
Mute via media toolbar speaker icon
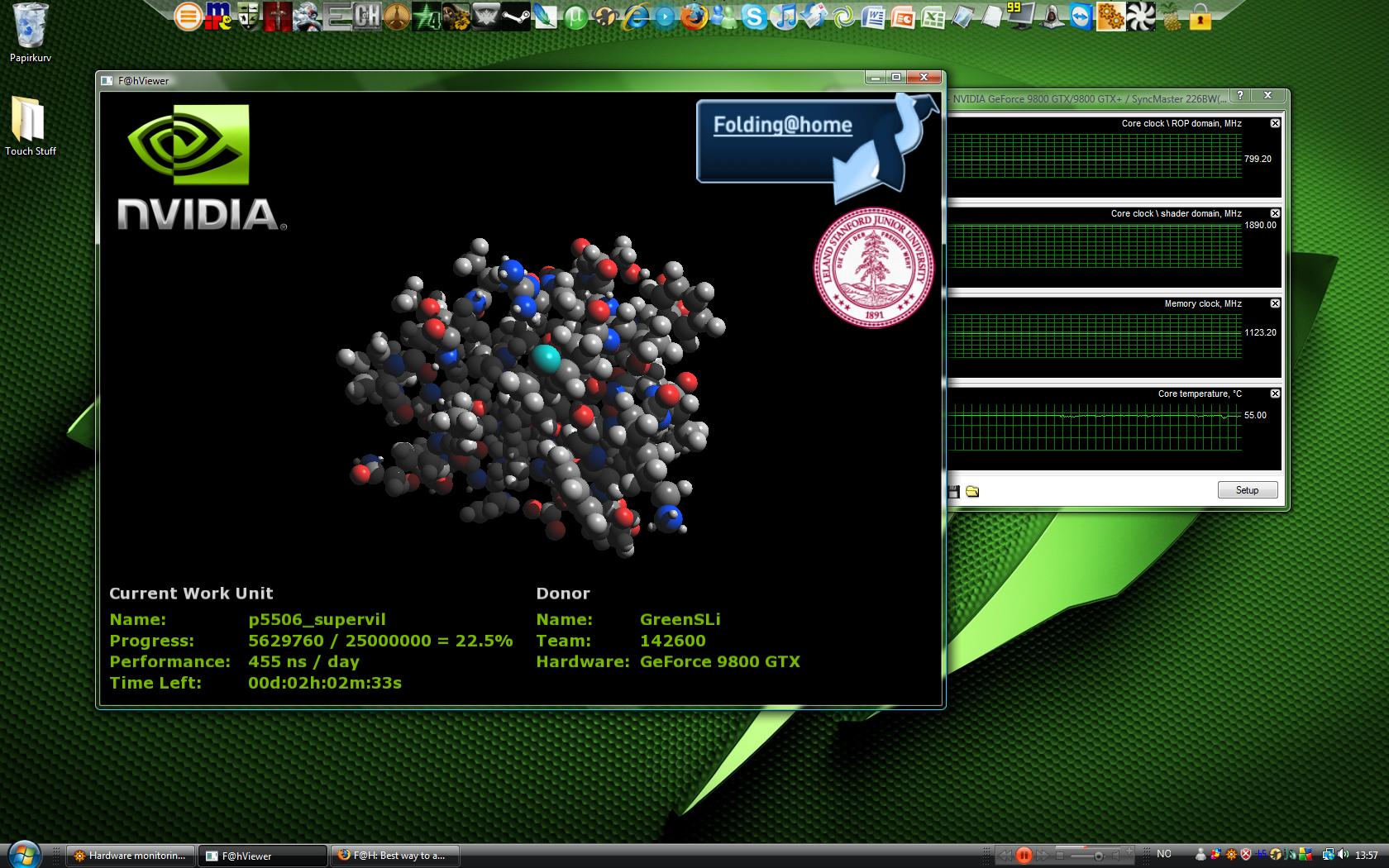pos(1116,856)
